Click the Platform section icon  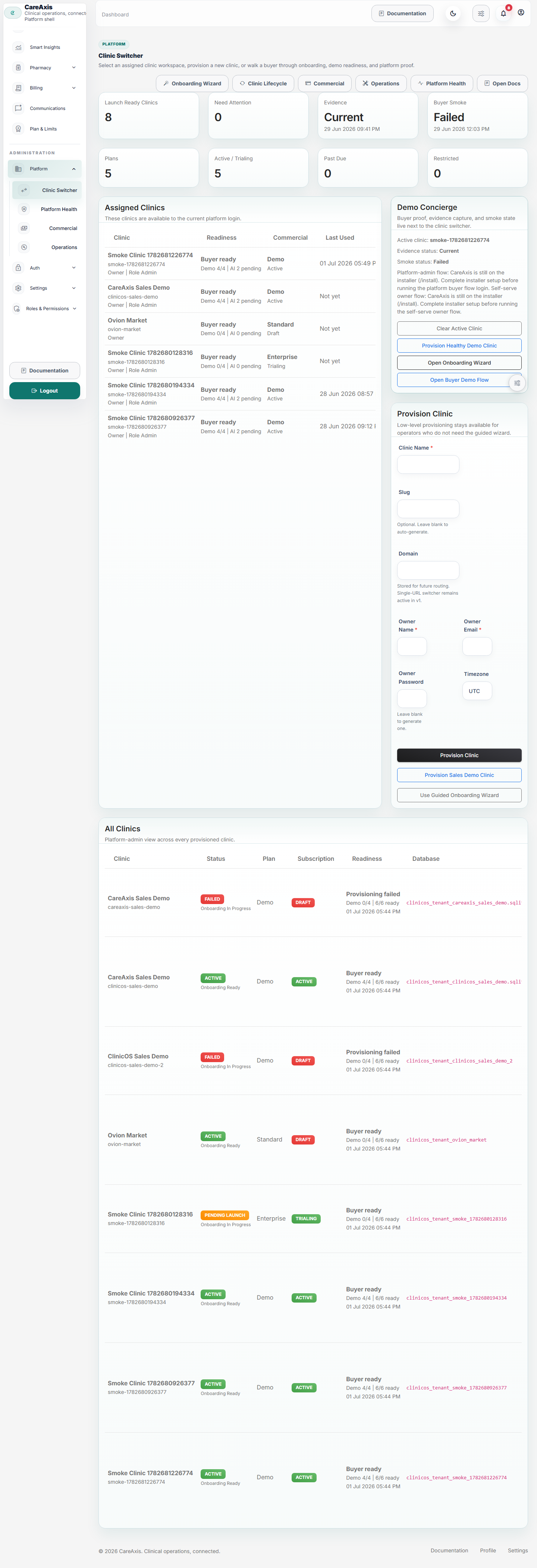(18, 169)
